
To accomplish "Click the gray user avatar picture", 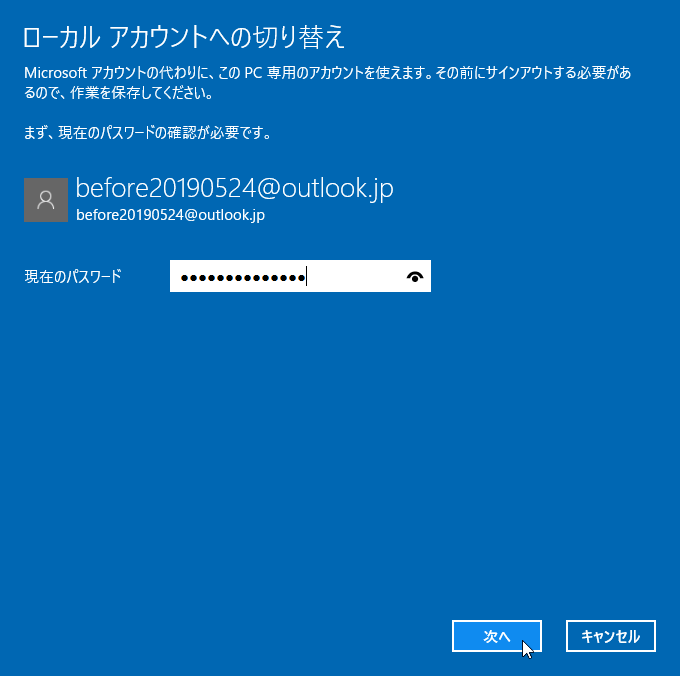I will [46, 200].
